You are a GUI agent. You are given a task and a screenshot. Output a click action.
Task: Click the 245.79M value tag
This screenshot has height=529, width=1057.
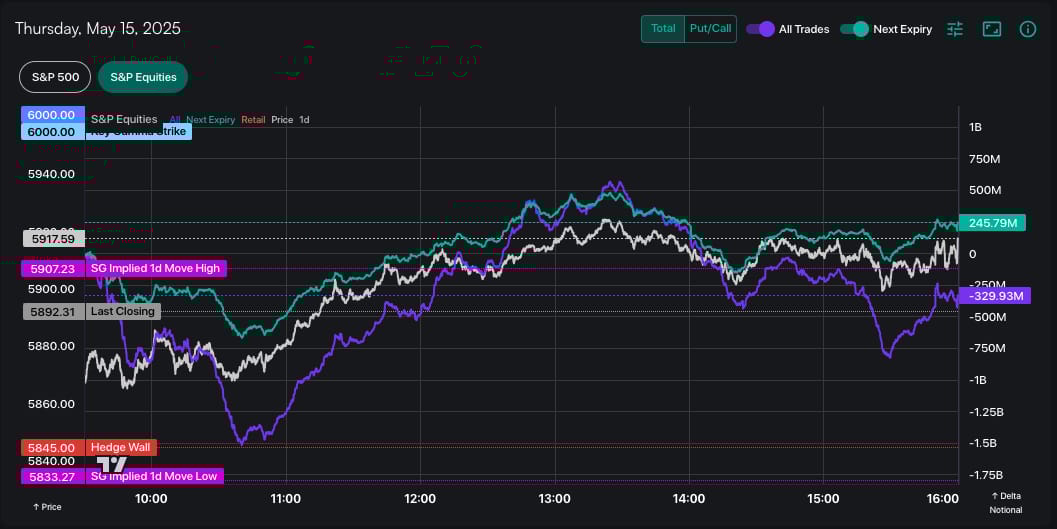coord(992,223)
